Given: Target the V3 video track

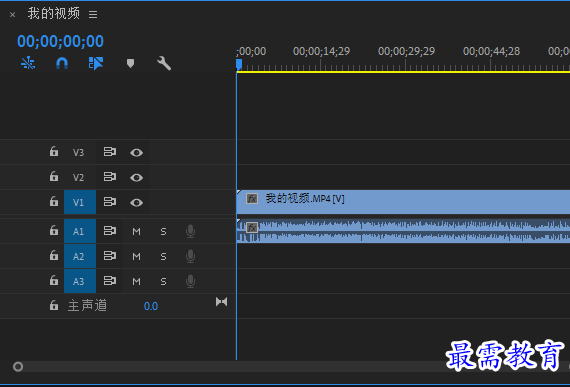Looking at the screenshot, I should [x=79, y=152].
